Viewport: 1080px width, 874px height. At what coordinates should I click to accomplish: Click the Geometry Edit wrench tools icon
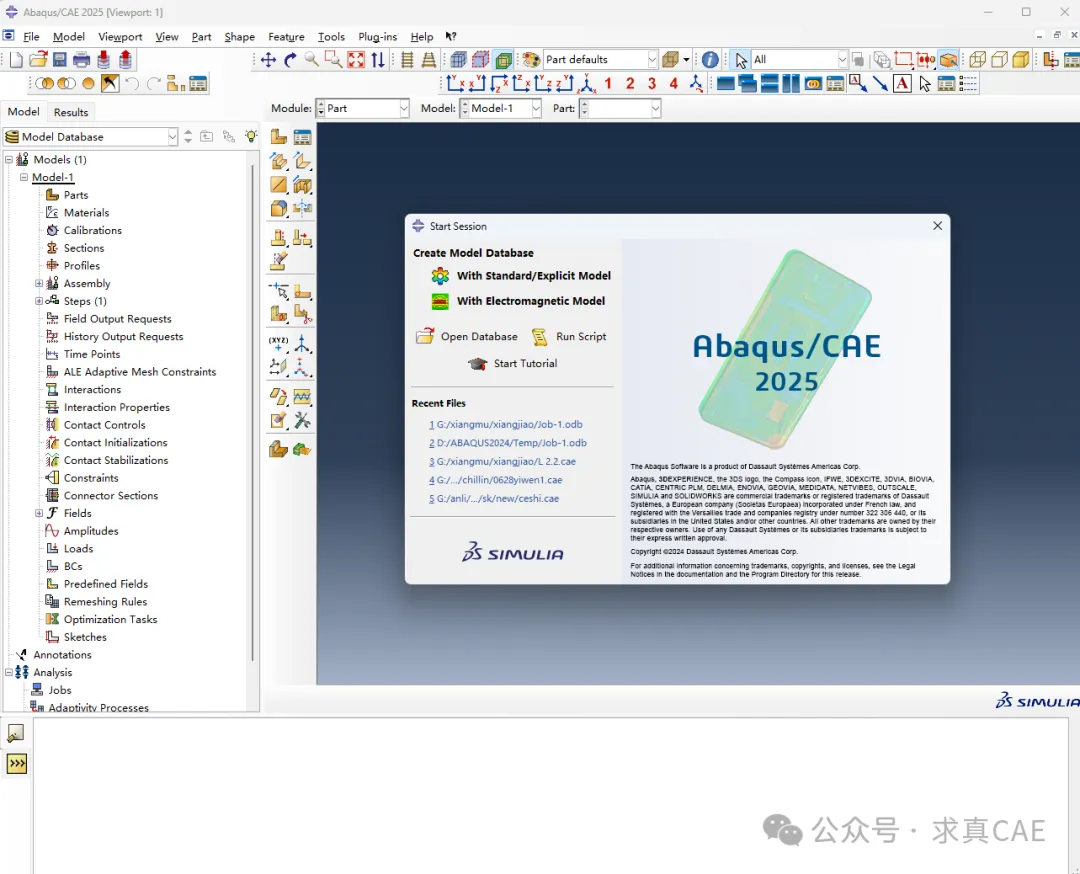(x=302, y=420)
